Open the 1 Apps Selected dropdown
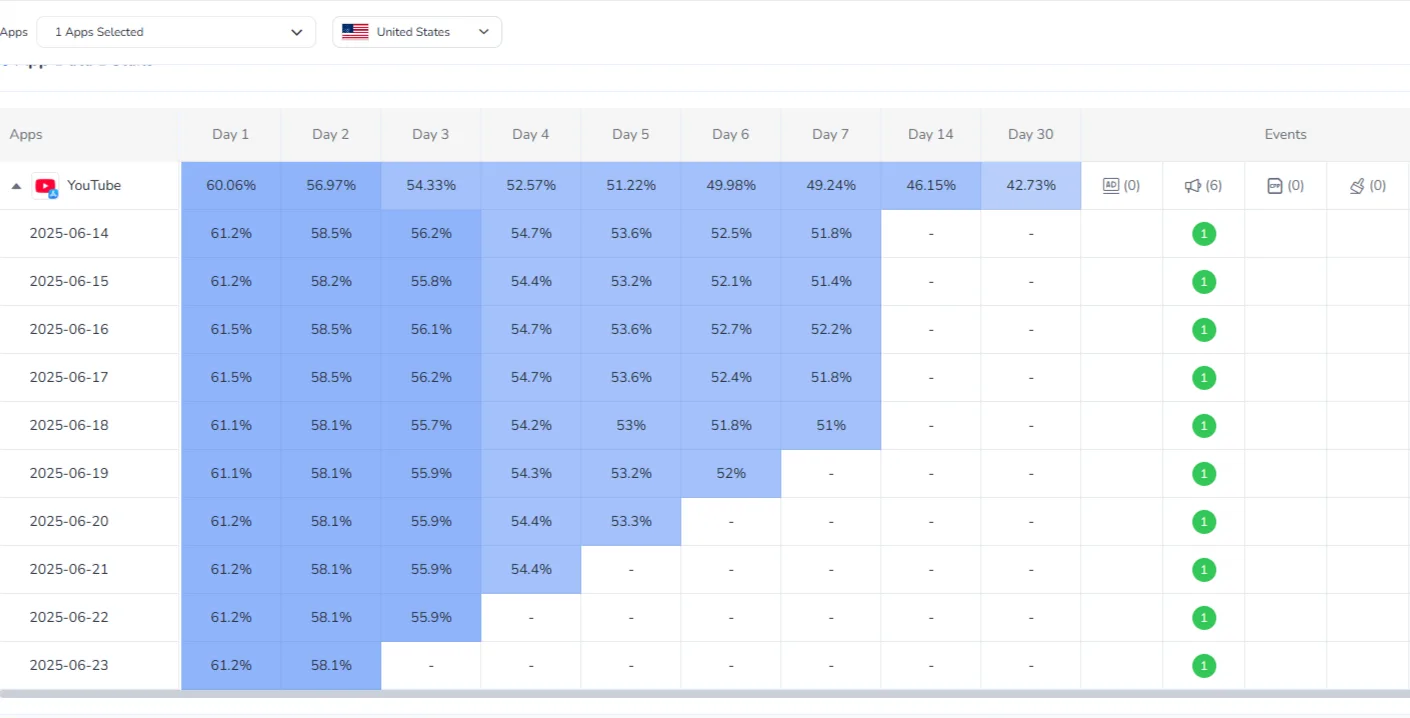The width and height of the screenshot is (1410, 718). [x=176, y=31]
